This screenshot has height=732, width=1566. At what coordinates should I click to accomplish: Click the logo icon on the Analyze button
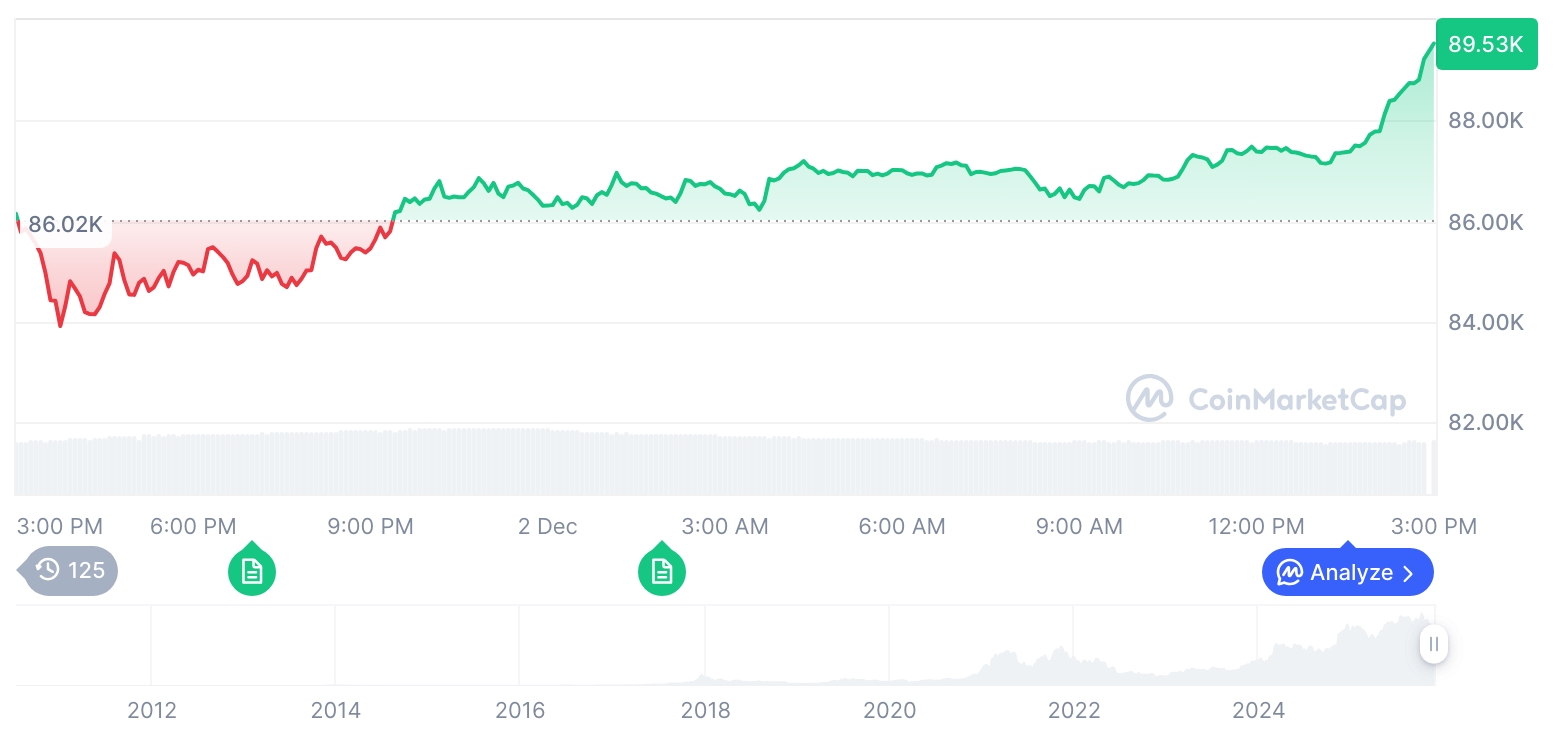click(x=1289, y=573)
